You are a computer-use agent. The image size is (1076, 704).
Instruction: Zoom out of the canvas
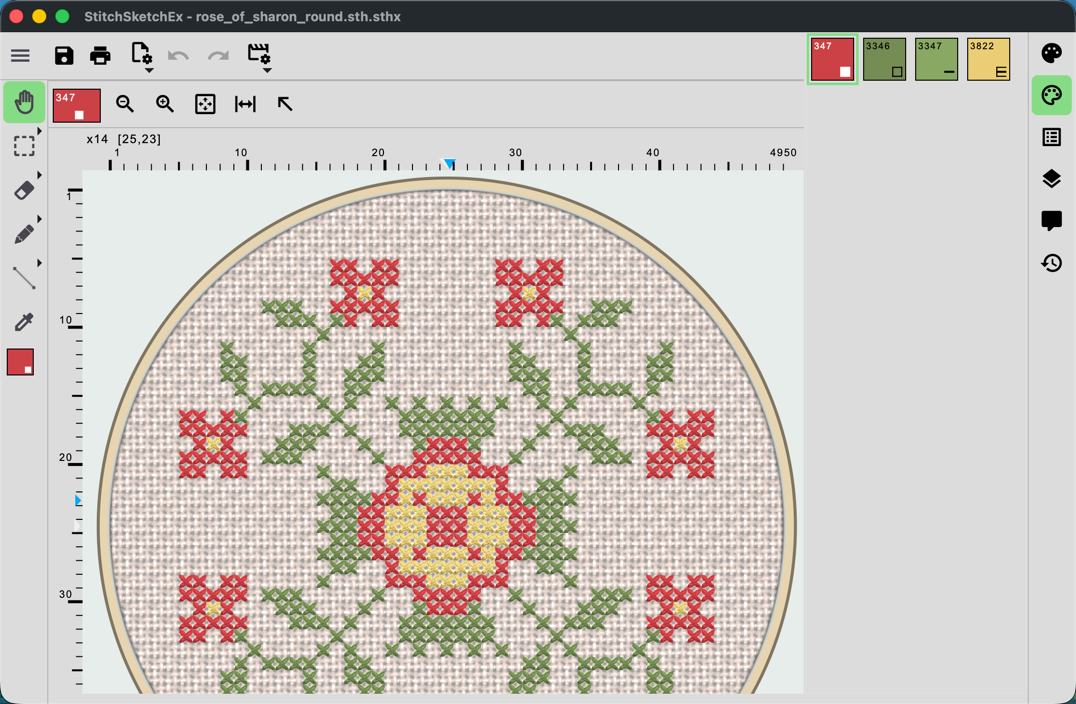(x=124, y=104)
